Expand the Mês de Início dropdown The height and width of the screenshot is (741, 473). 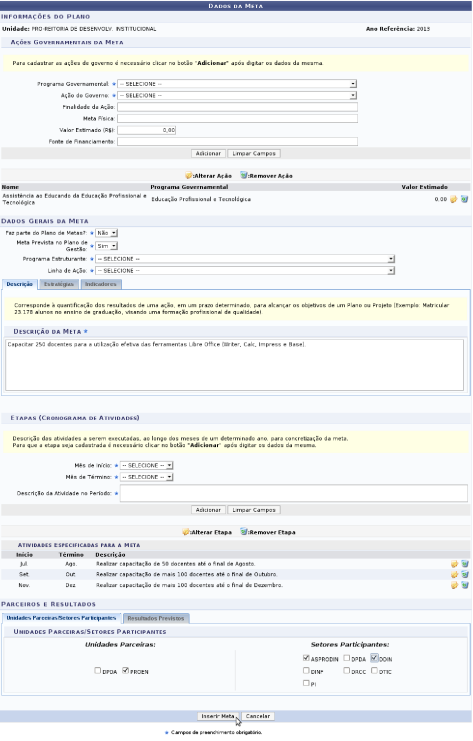tap(146, 465)
